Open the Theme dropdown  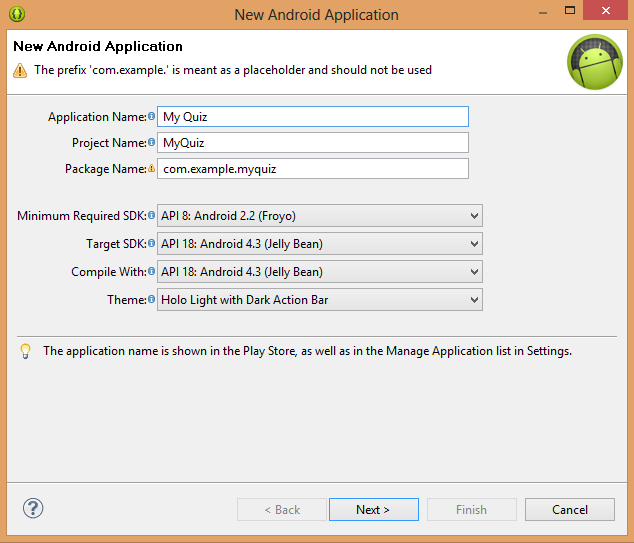pyautogui.click(x=319, y=299)
